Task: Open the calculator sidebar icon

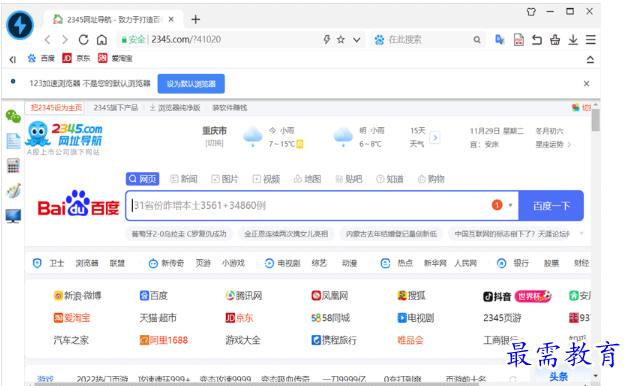Action: tap(13, 166)
